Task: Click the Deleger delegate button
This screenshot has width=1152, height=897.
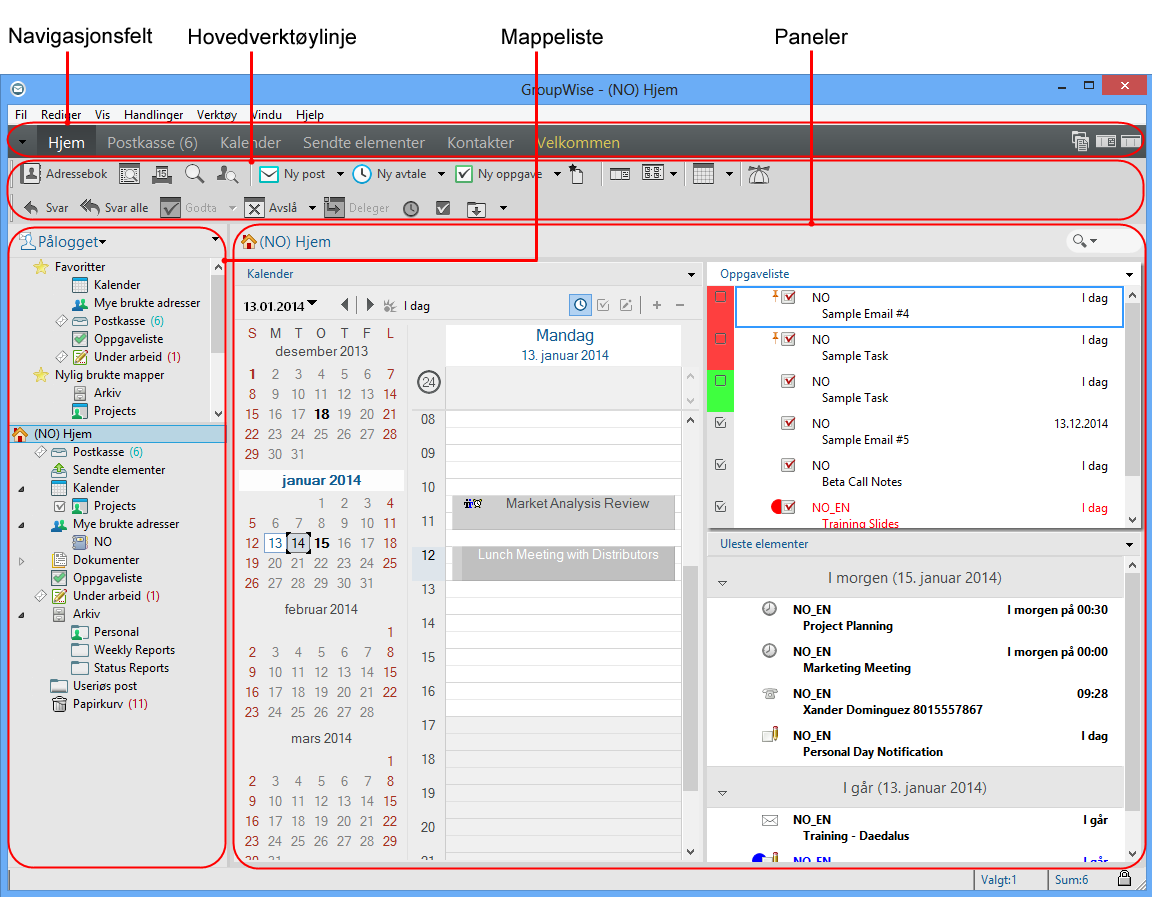Action: pos(357,208)
